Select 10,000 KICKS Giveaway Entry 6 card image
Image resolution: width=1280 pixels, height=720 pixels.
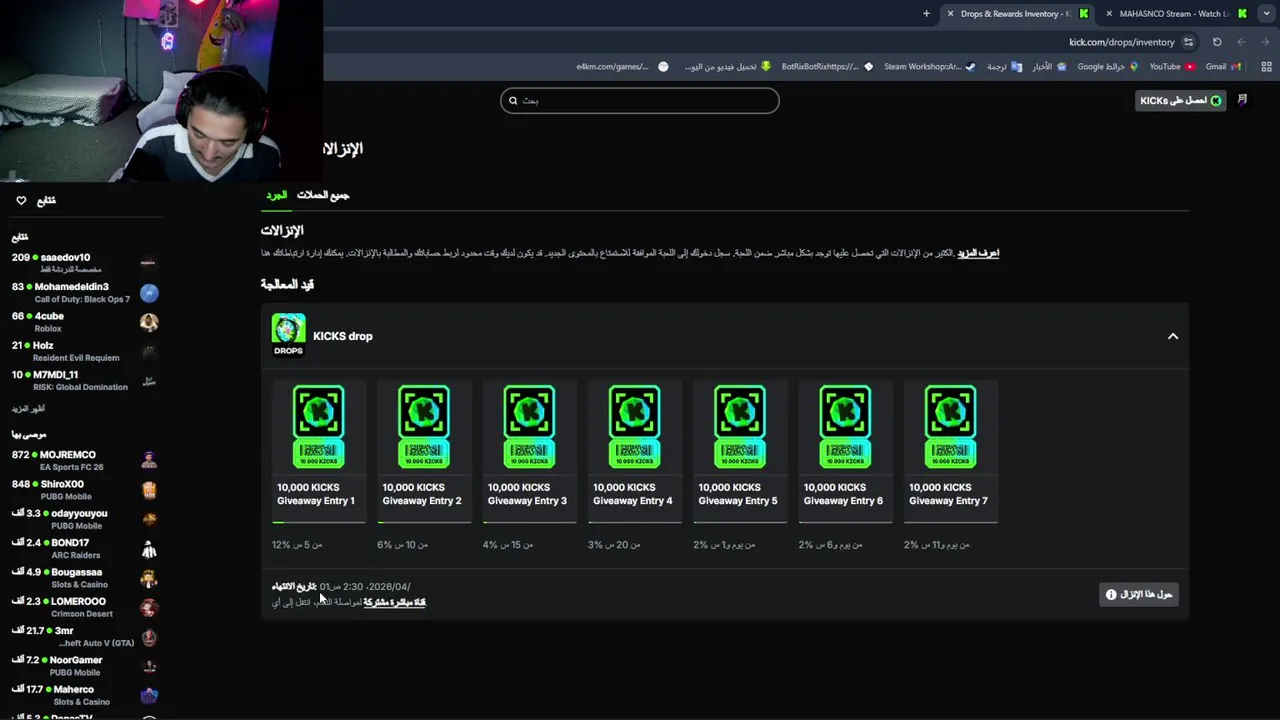tap(845, 427)
